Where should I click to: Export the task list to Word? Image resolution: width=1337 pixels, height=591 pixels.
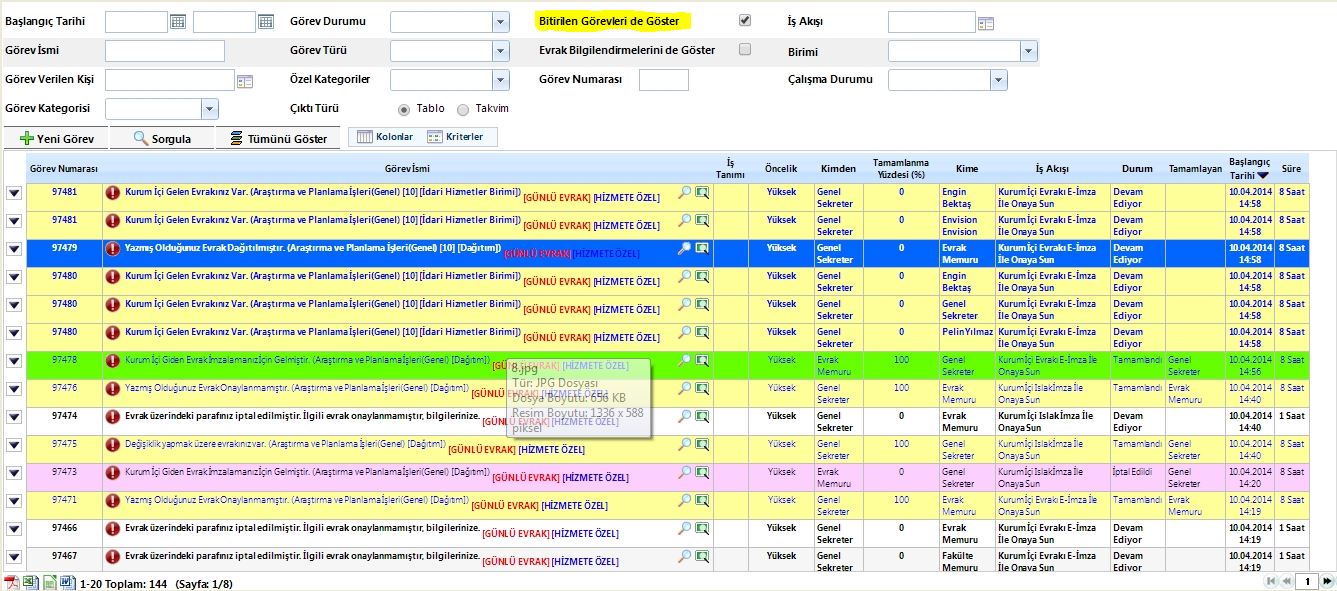[x=66, y=582]
